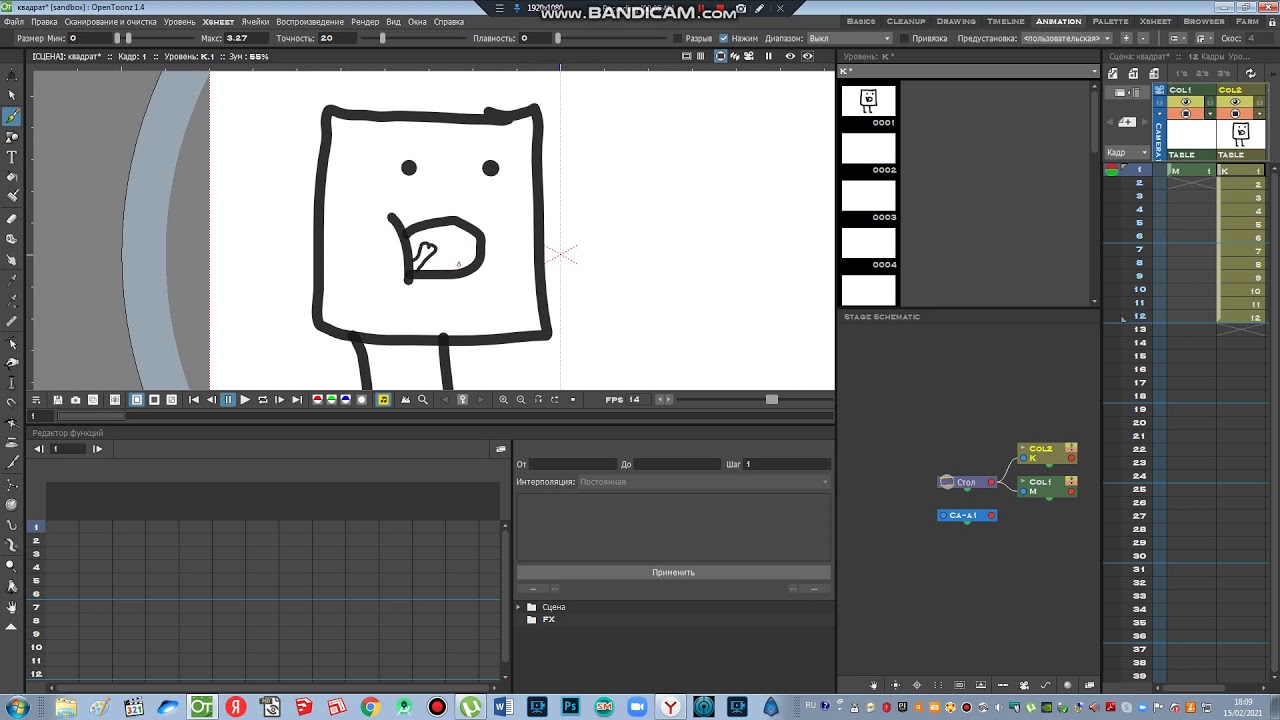Click the 2's button in Xsheet toolbar
This screenshot has width=1280, height=720.
click(1202, 73)
